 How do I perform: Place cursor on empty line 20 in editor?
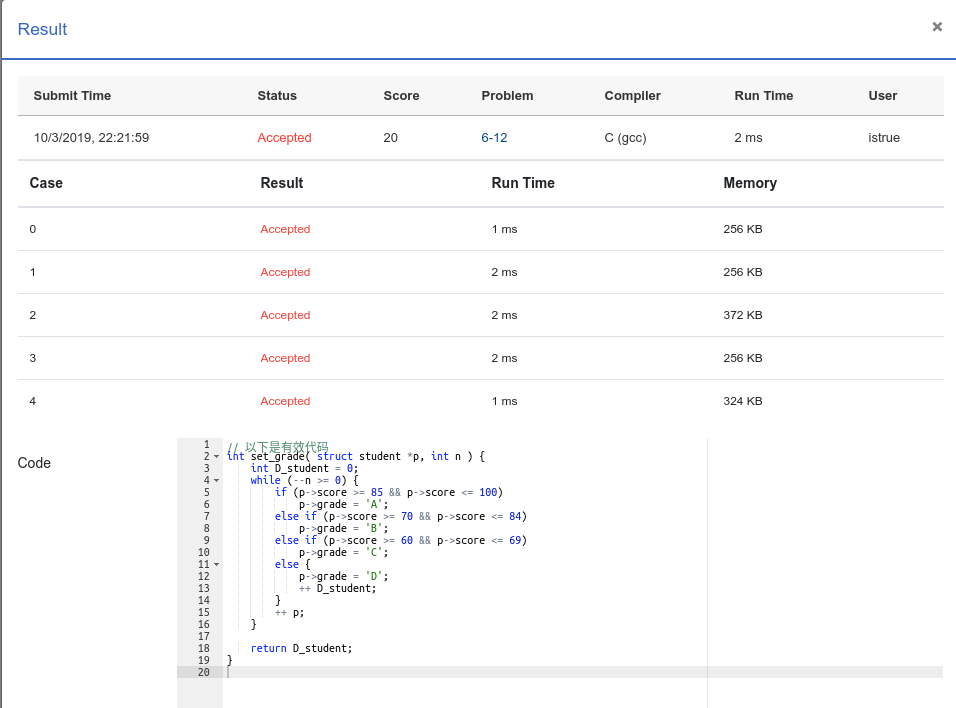[582, 672]
